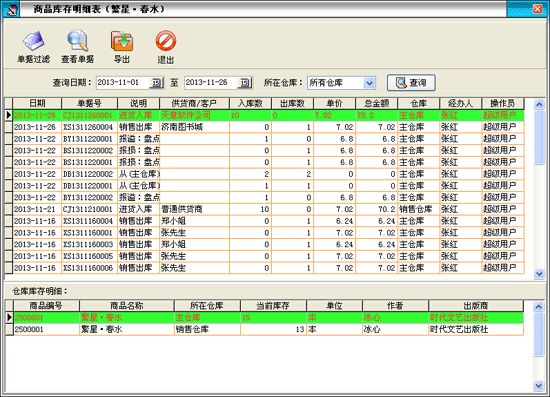Click into end date field 2013-11-26
Viewport: 550px width, 397px height.
point(212,83)
